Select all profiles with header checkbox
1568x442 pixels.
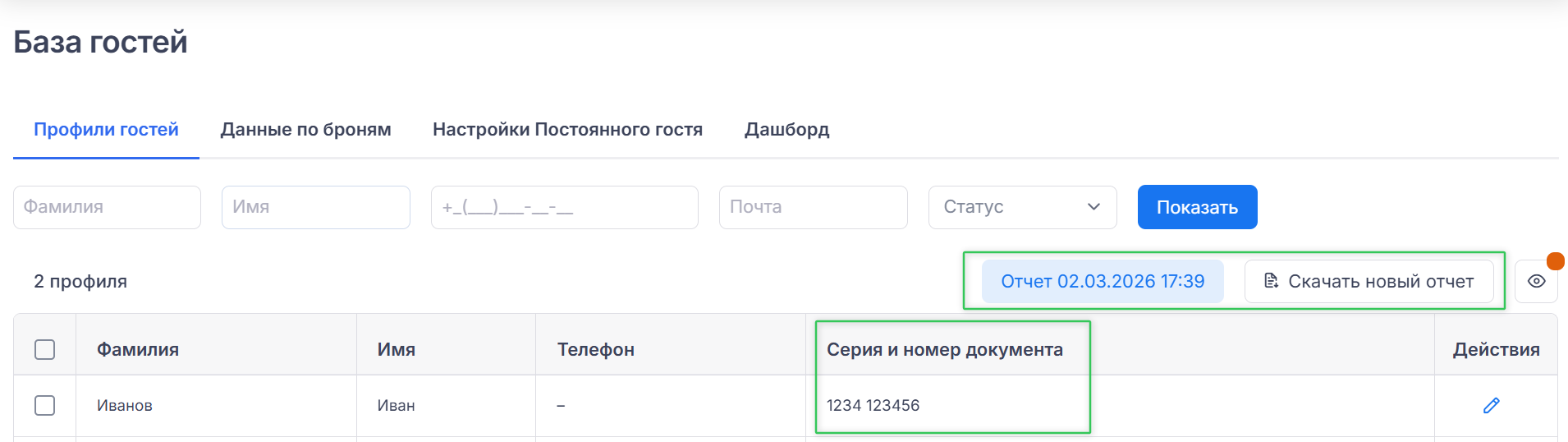tap(45, 349)
